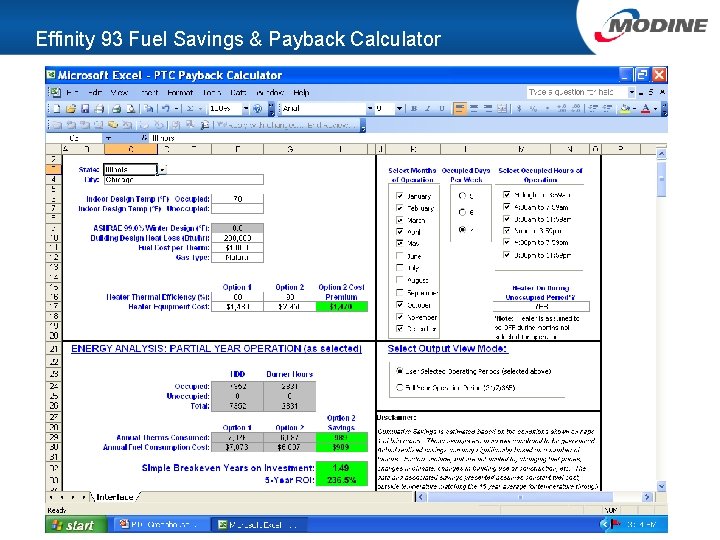
Task: Toggle Underline formatting
Action: tap(442, 109)
